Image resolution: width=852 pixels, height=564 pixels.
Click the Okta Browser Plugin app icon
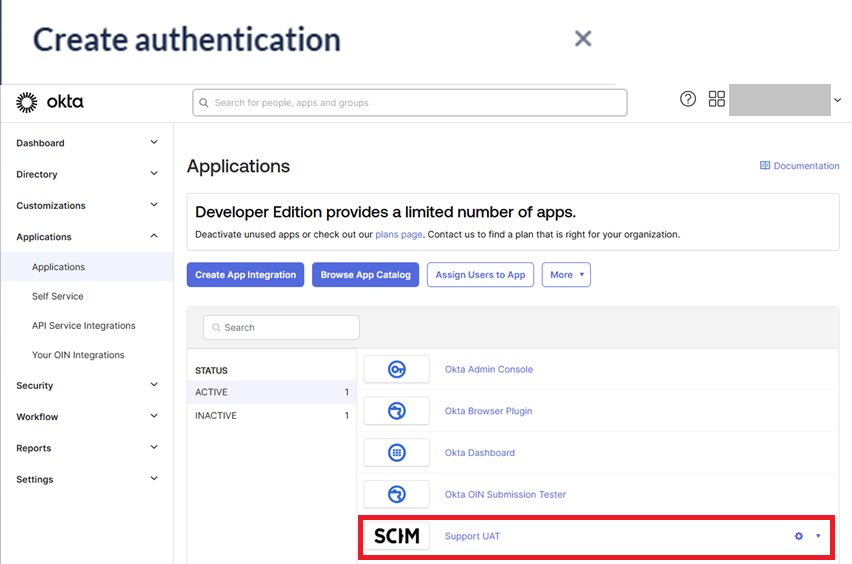[396, 411]
